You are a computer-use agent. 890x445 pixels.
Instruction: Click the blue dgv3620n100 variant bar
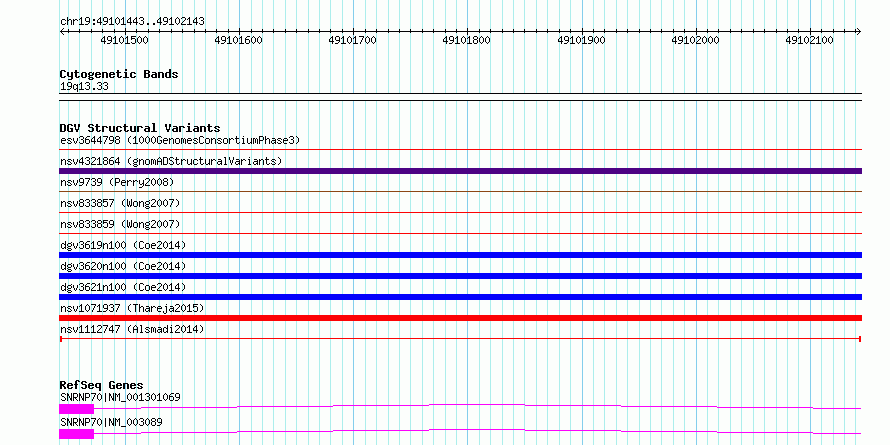[460, 276]
